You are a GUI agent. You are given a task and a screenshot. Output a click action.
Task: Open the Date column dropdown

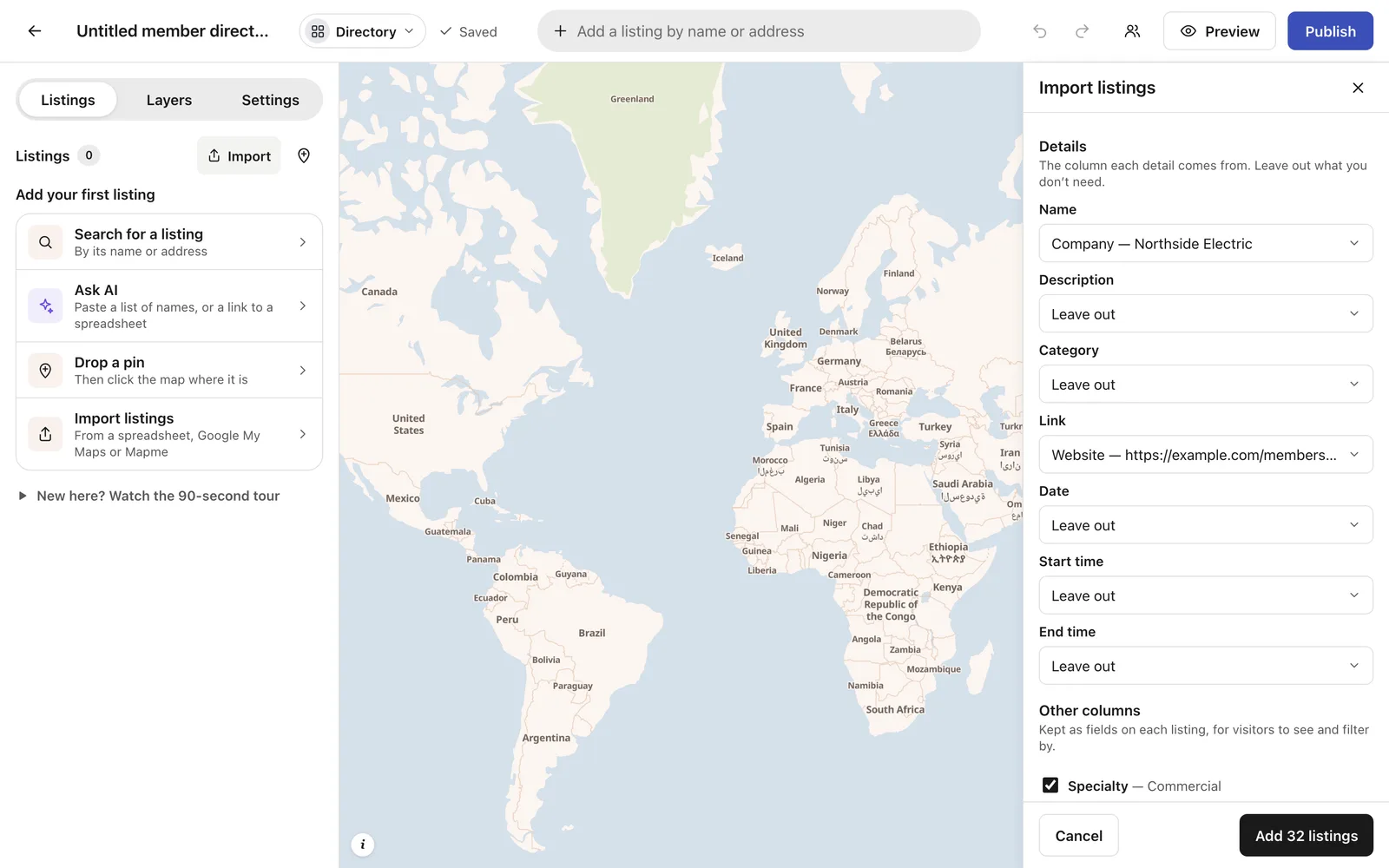(x=1206, y=525)
